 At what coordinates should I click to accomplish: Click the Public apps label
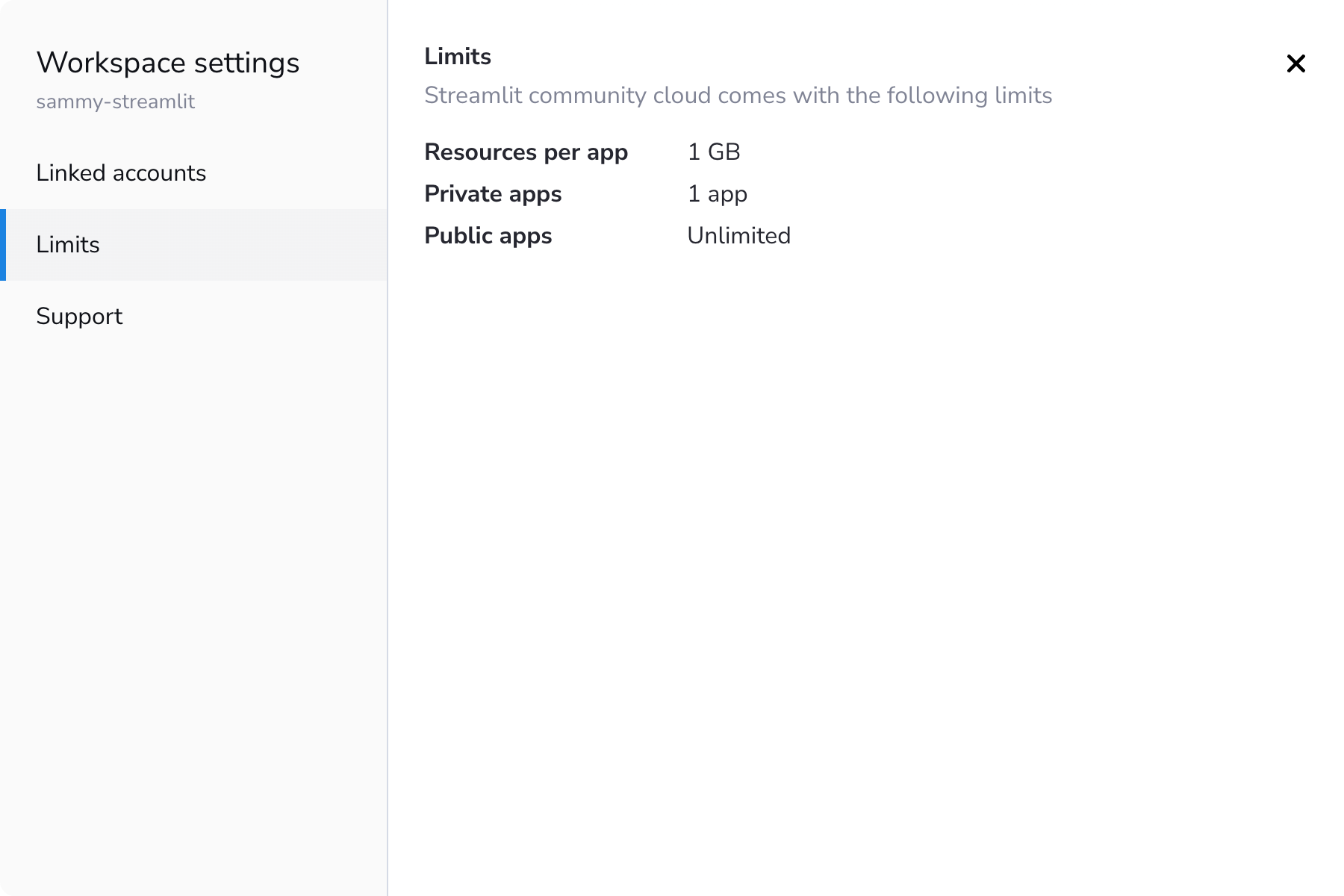(488, 236)
